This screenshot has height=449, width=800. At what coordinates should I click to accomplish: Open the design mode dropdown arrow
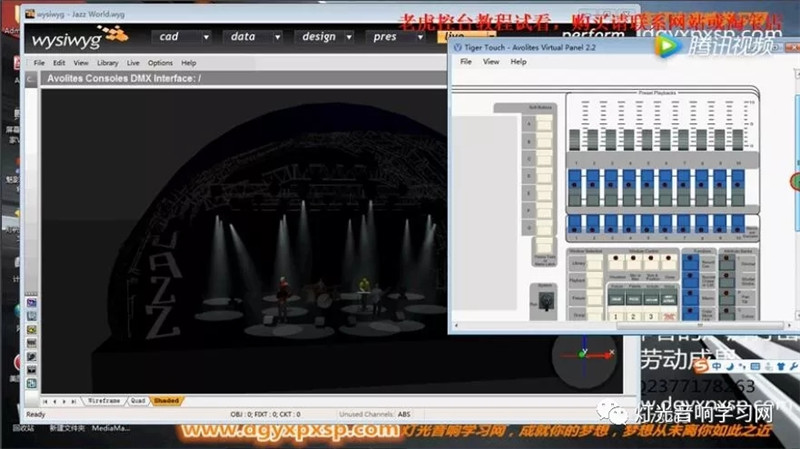(349, 37)
